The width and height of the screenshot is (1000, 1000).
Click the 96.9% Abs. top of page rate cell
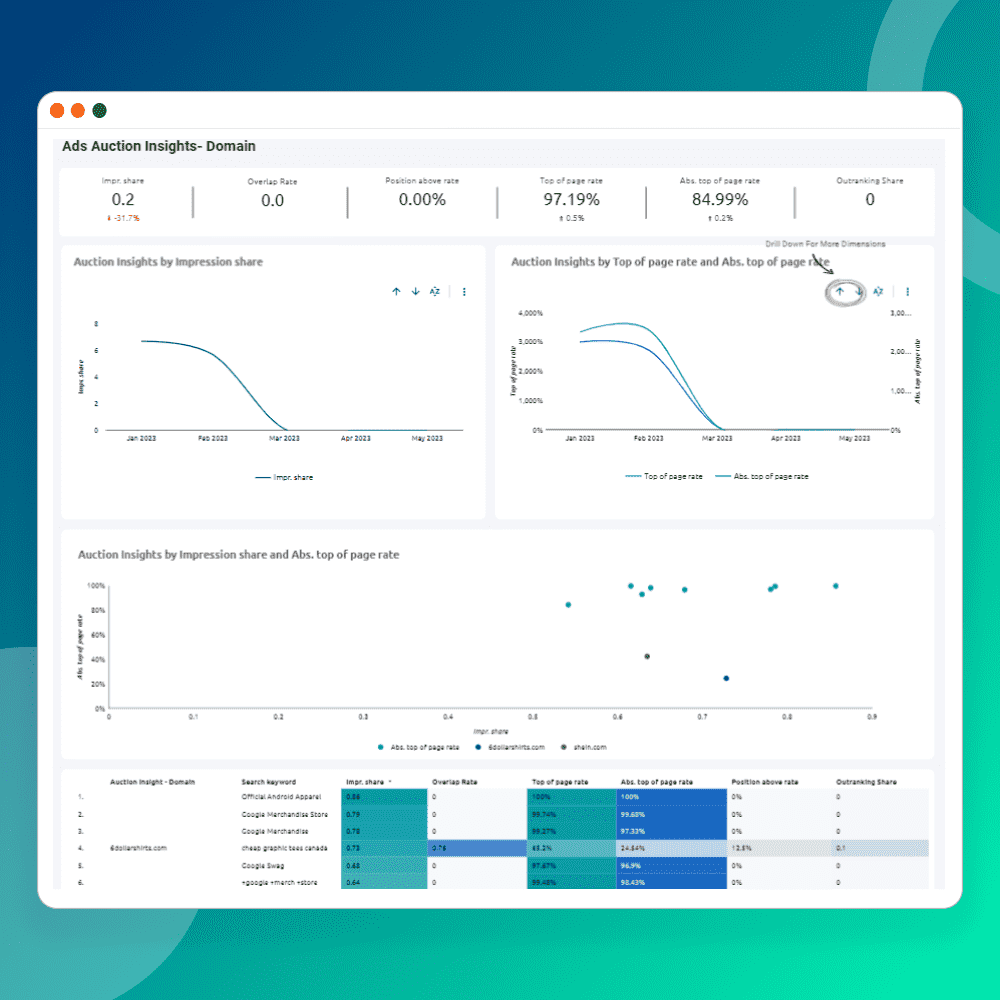[672, 865]
